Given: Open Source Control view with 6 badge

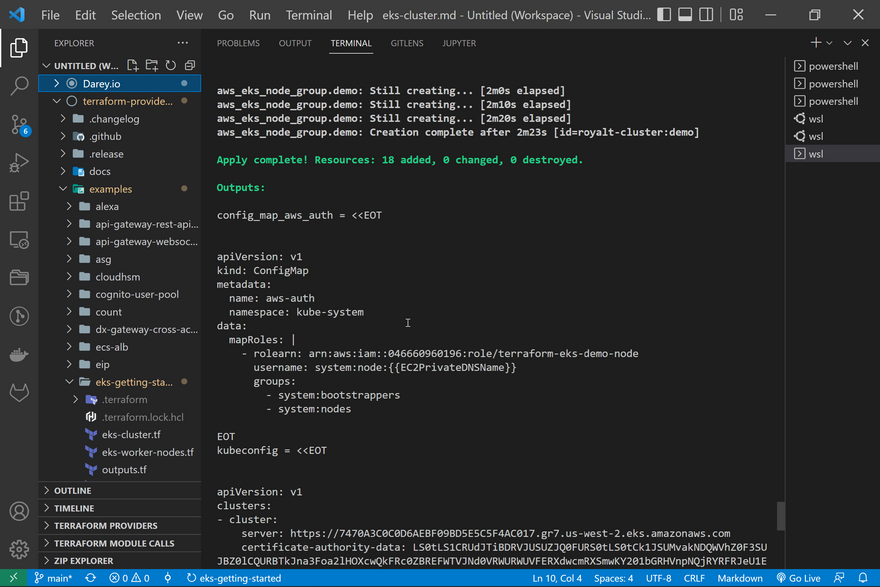Looking at the screenshot, I should pyautogui.click(x=19, y=125).
